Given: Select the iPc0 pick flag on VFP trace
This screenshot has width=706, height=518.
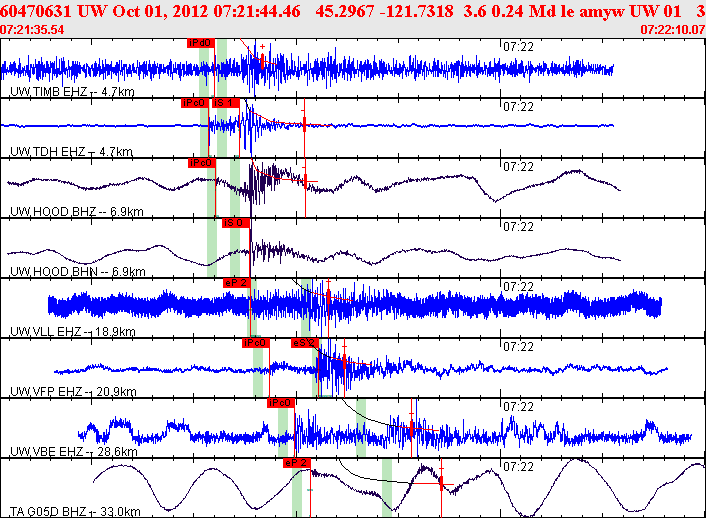Looking at the screenshot, I should (x=255, y=343).
